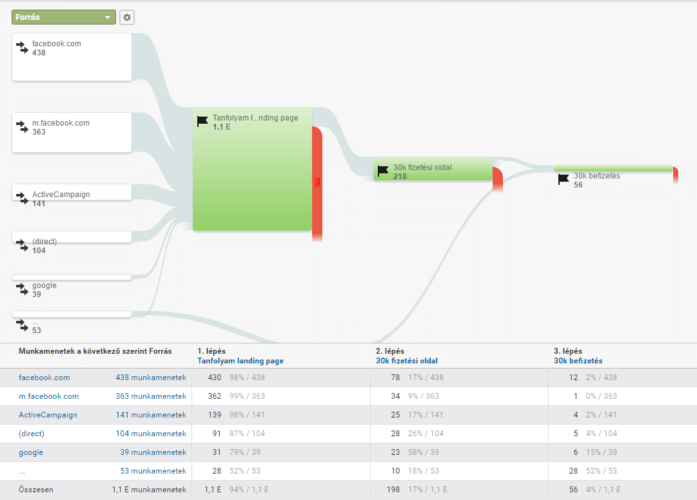The width and height of the screenshot is (697, 500).
Task: Click (direct) link in the table
Action: tap(31, 433)
